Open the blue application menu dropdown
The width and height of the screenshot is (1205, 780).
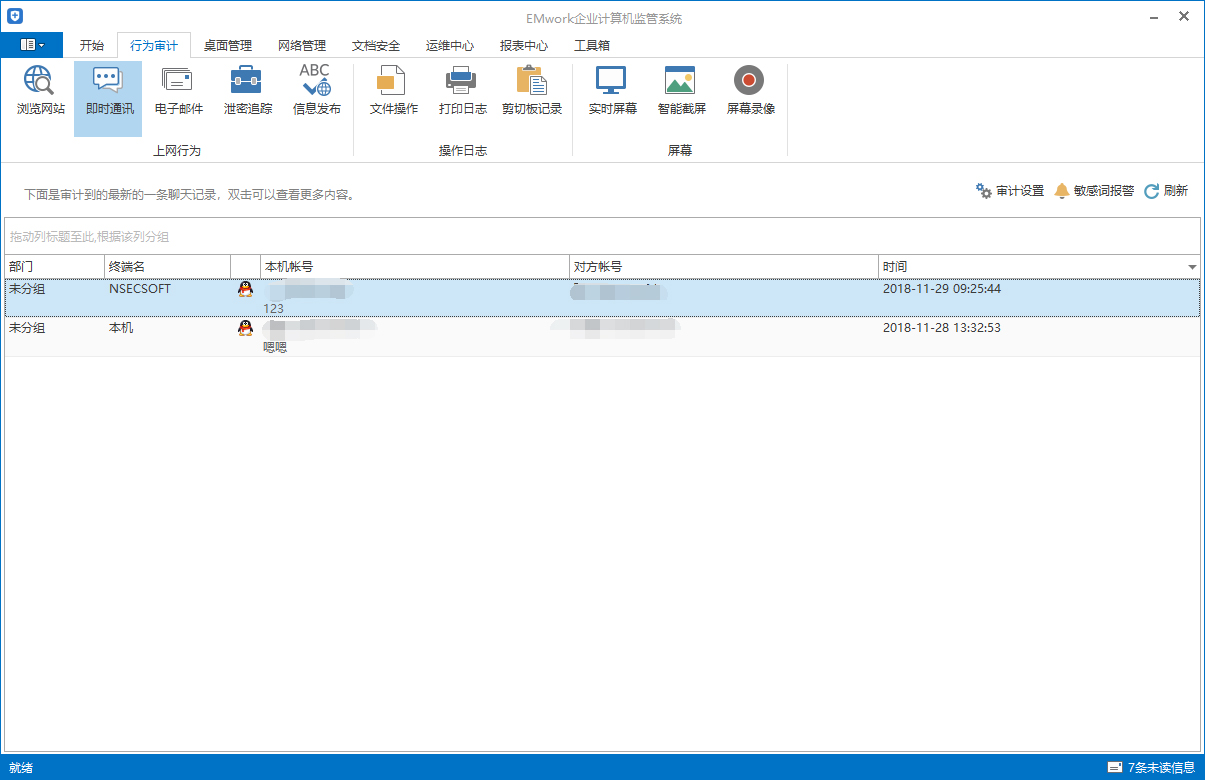[x=32, y=45]
